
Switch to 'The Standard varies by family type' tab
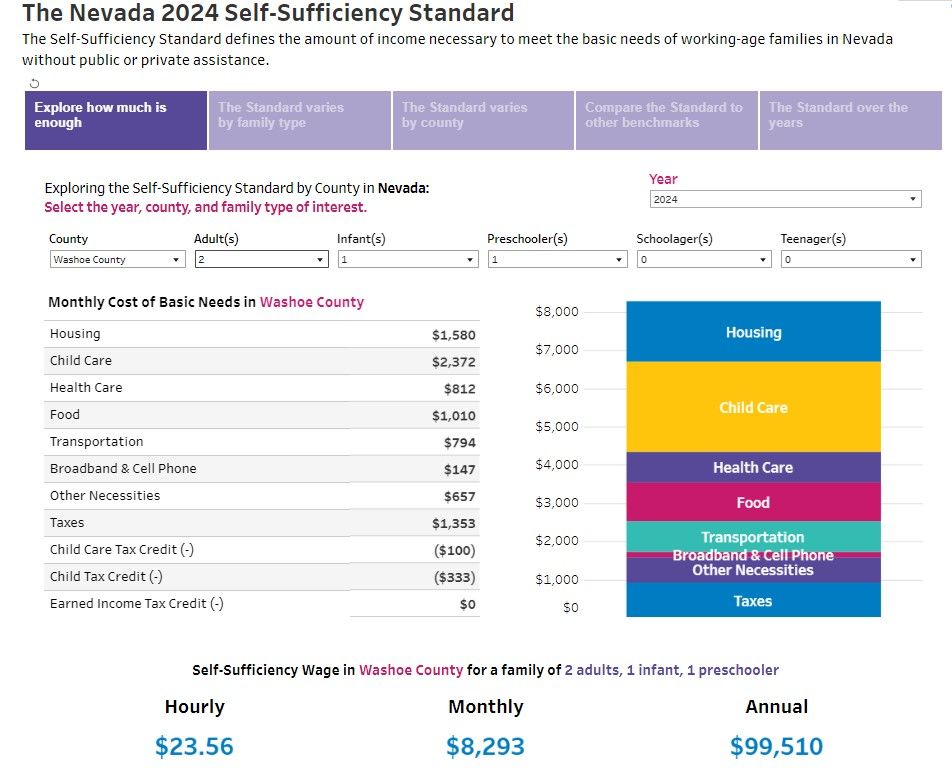pyautogui.click(x=299, y=121)
